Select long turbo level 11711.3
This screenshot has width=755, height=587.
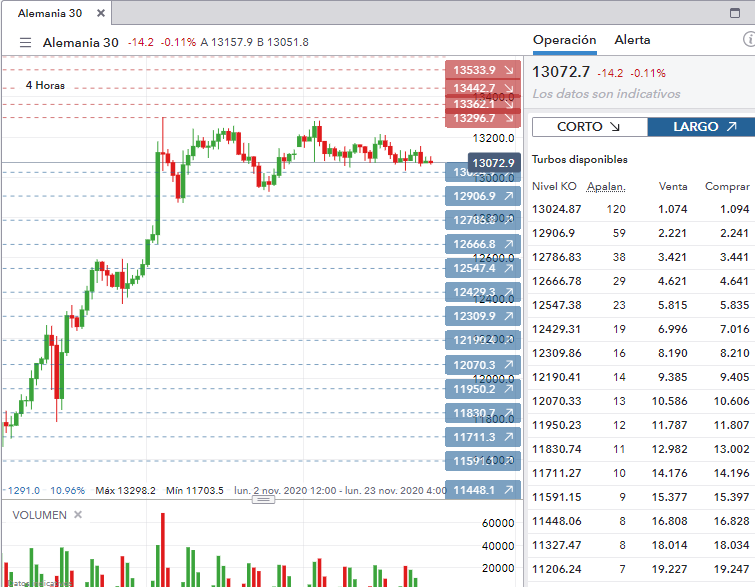pyautogui.click(x=483, y=437)
